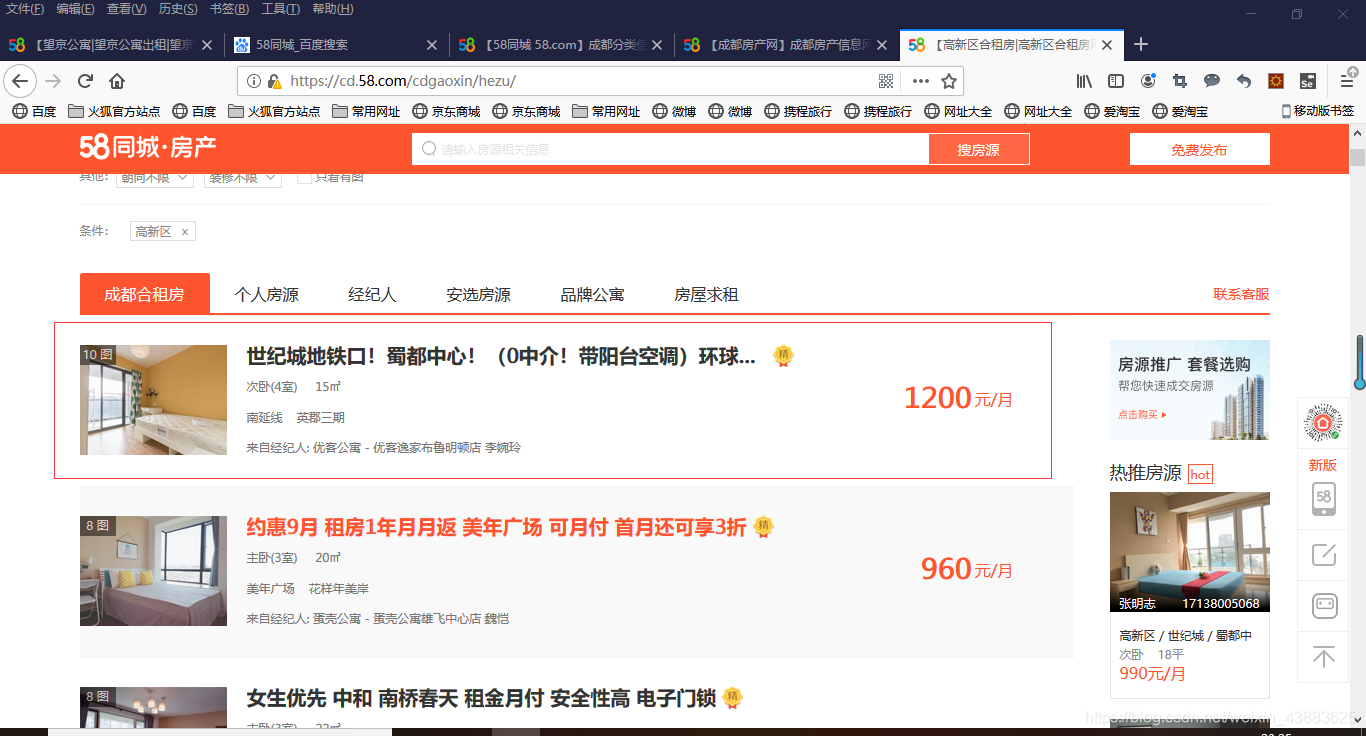Select the 个人房源 tab

(266, 295)
